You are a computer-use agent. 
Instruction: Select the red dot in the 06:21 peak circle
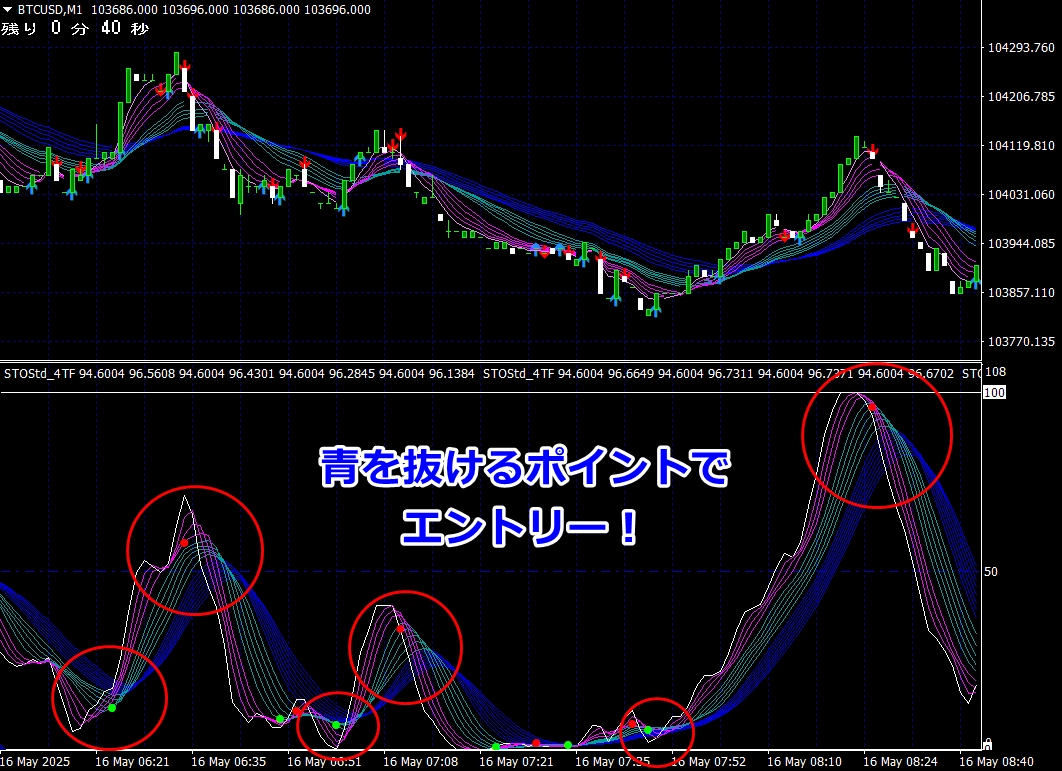[184, 542]
